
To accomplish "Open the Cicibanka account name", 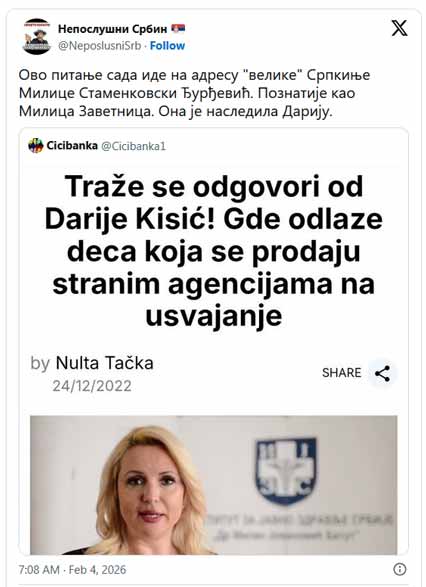I will click(x=72, y=146).
